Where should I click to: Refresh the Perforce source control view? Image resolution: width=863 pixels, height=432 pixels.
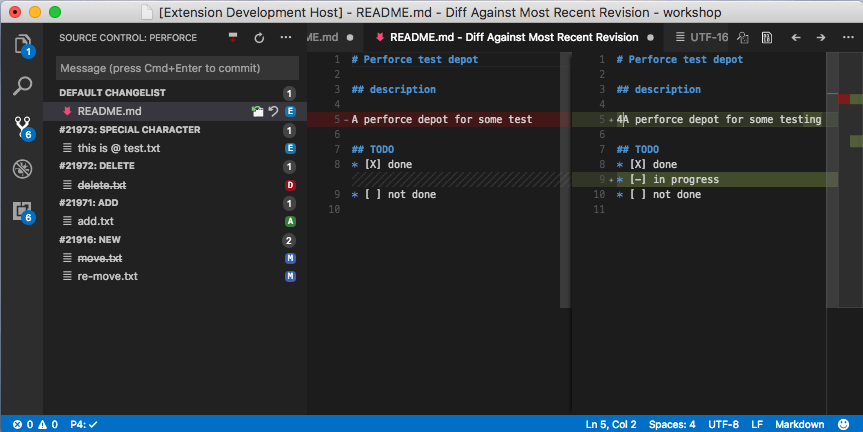259,37
